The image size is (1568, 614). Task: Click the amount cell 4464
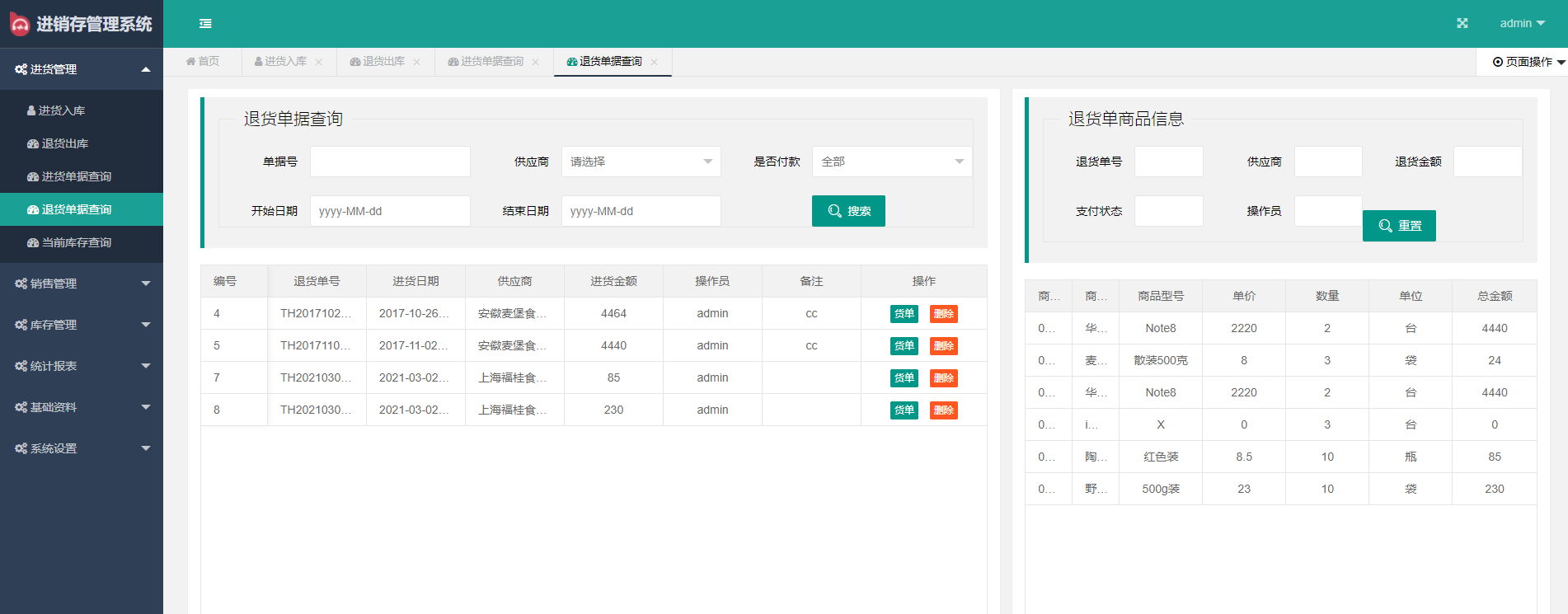pyautogui.click(x=613, y=313)
